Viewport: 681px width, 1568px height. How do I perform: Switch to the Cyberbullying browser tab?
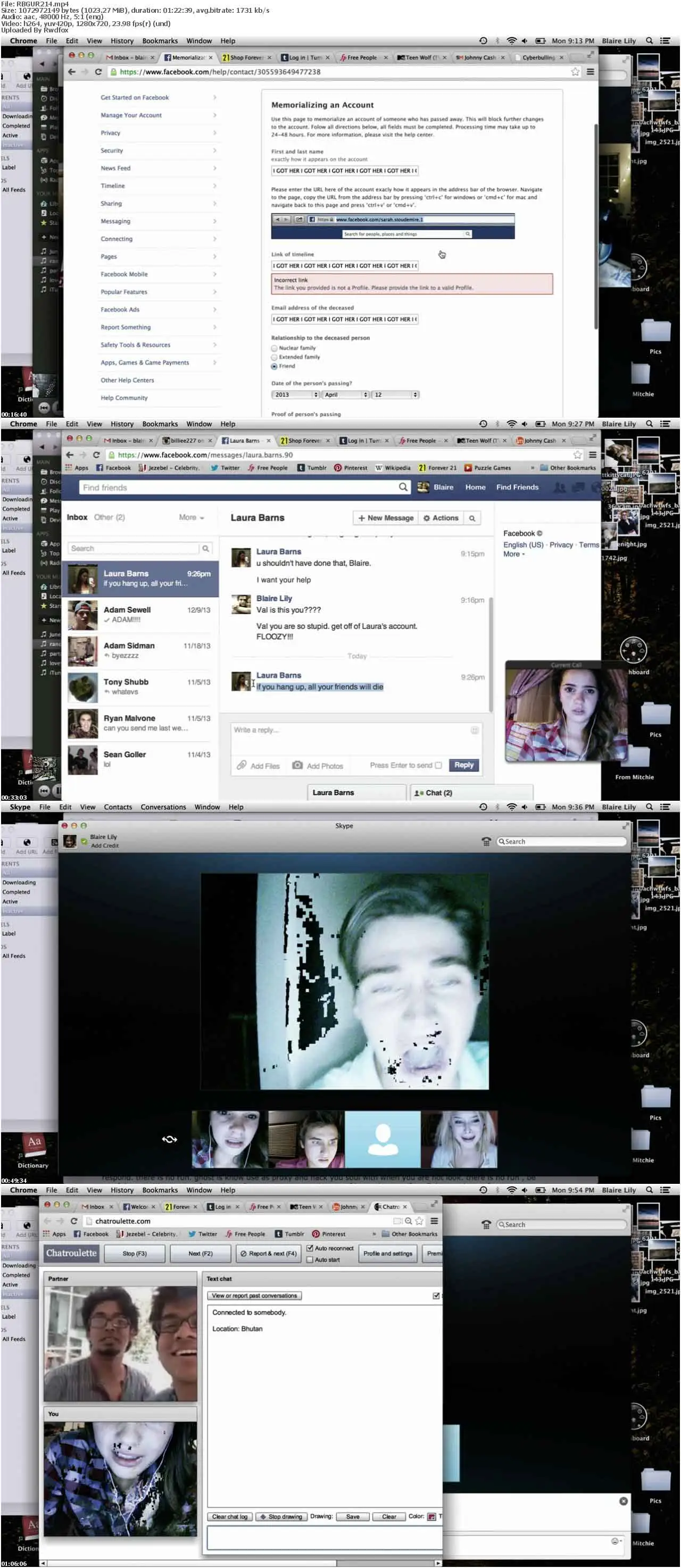point(539,58)
